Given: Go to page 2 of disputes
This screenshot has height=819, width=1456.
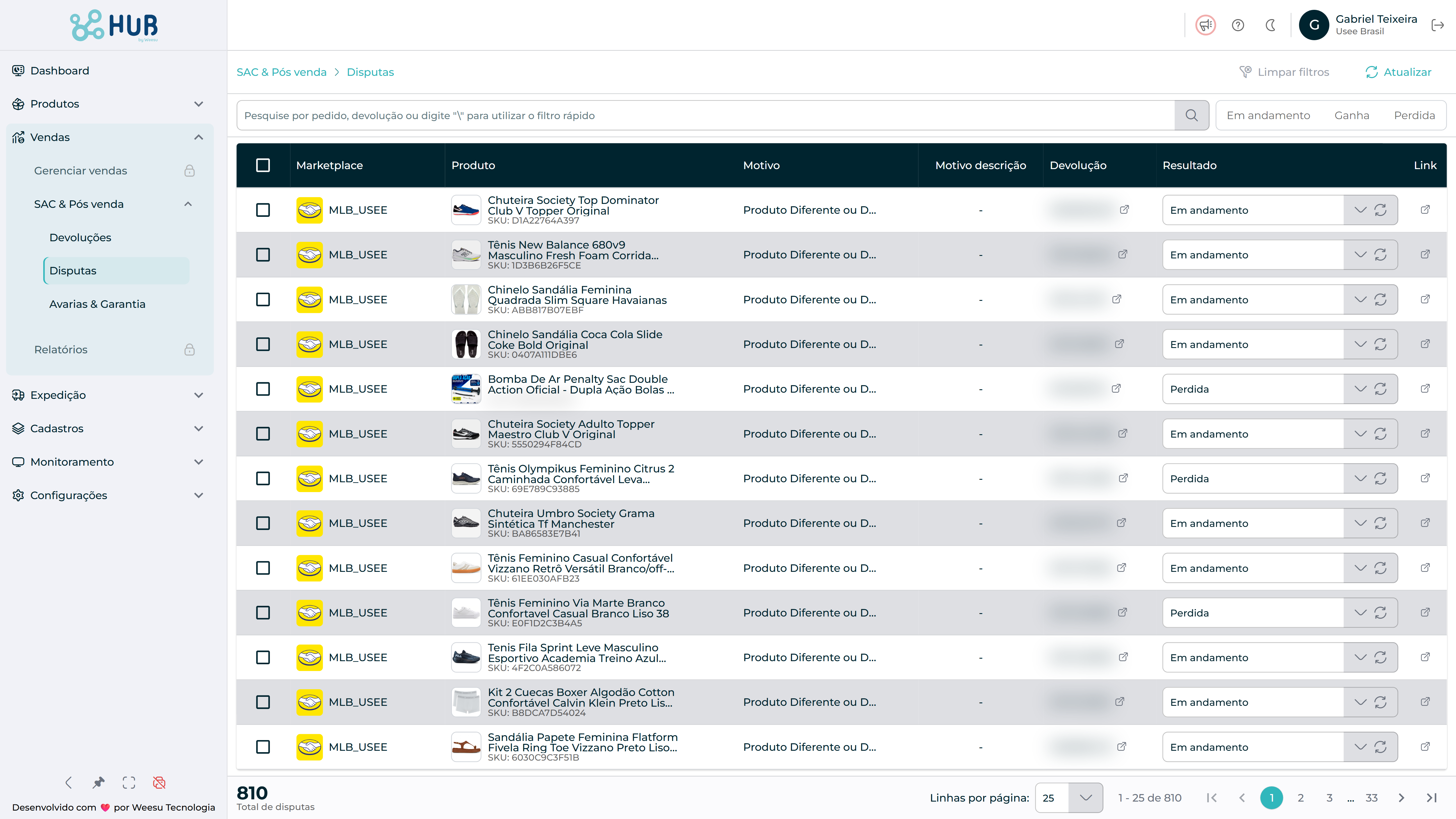Looking at the screenshot, I should click(x=1301, y=798).
